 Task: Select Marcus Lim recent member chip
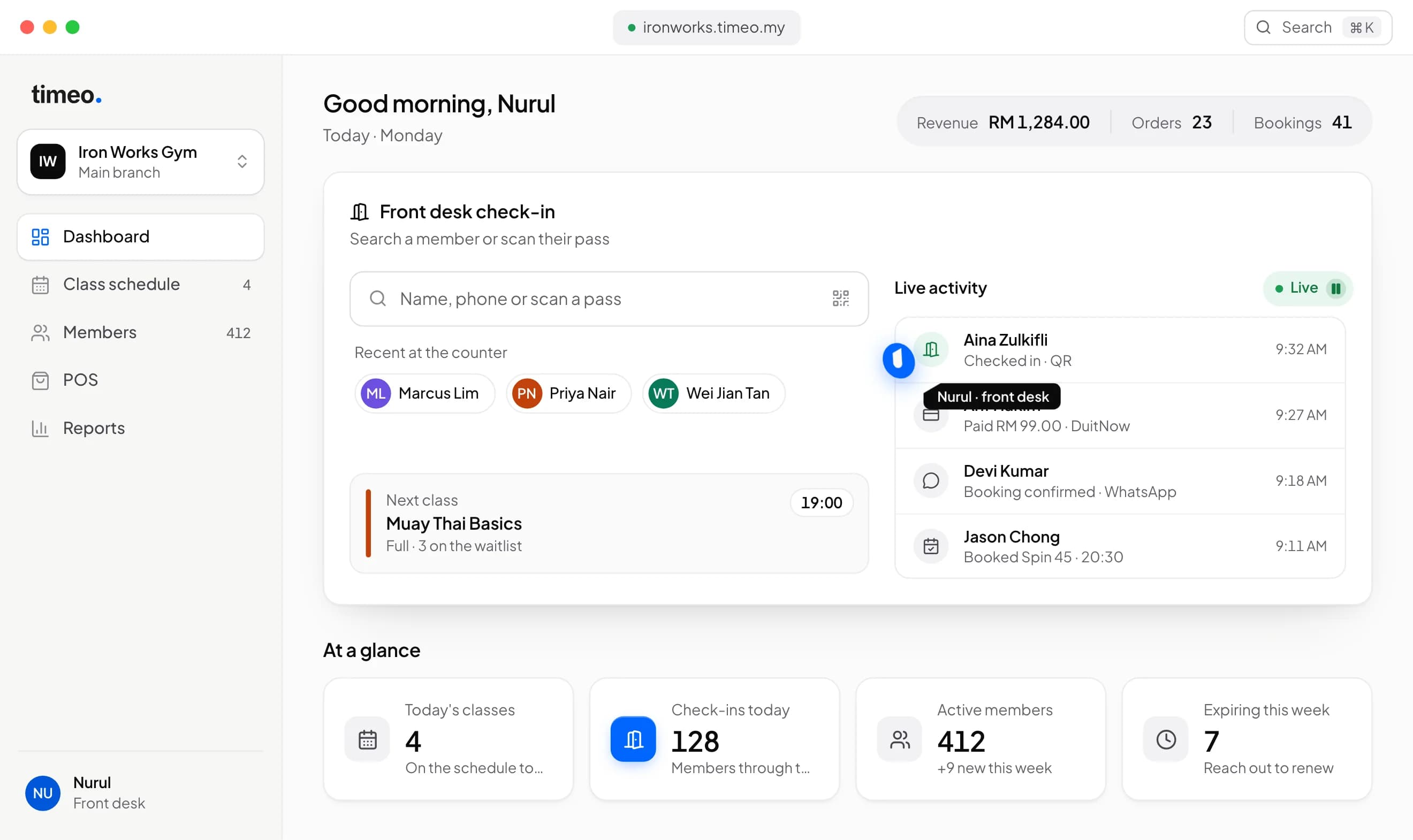click(424, 393)
